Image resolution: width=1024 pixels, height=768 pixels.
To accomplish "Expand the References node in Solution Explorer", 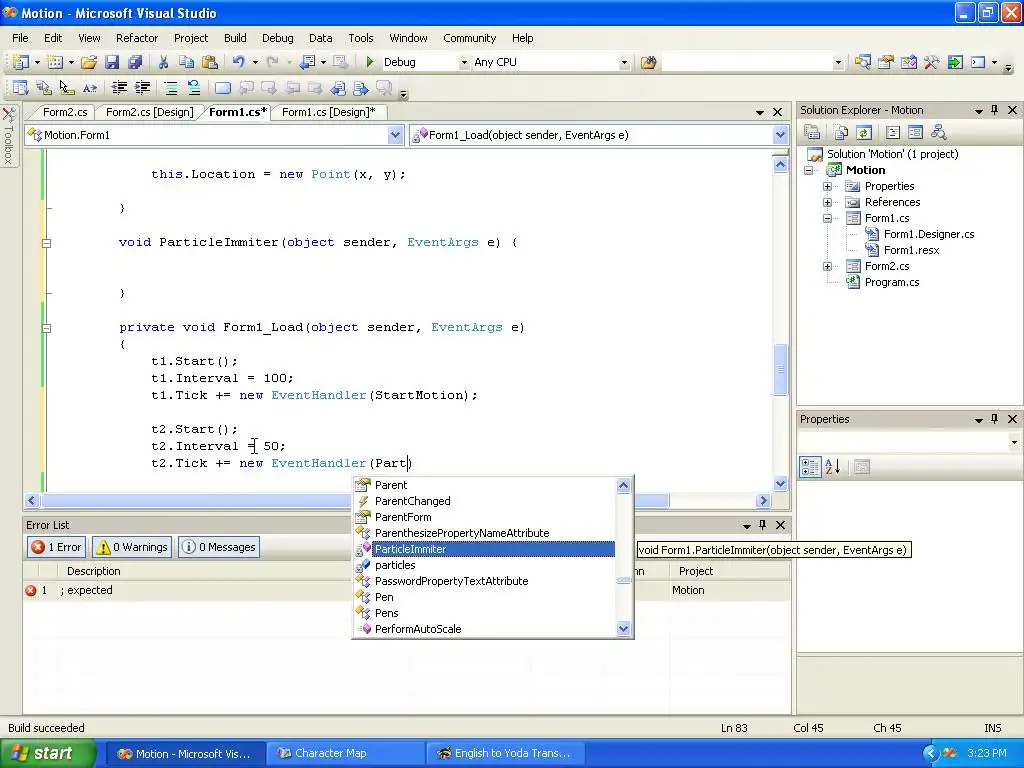I will [827, 202].
